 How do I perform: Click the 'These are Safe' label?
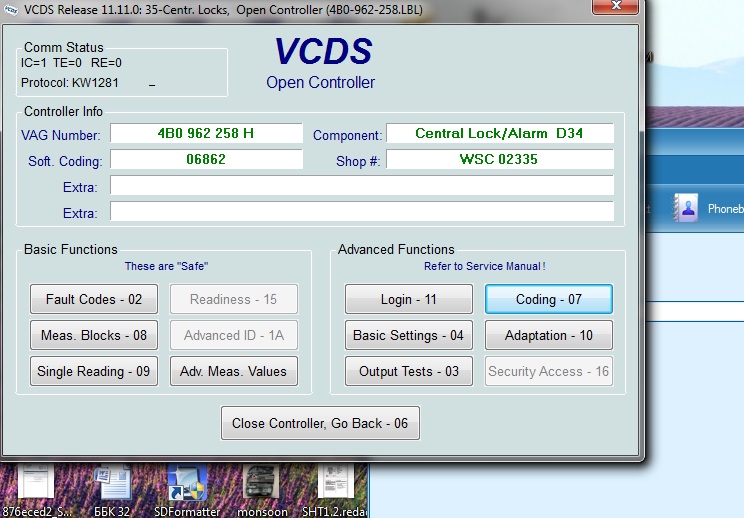166,266
